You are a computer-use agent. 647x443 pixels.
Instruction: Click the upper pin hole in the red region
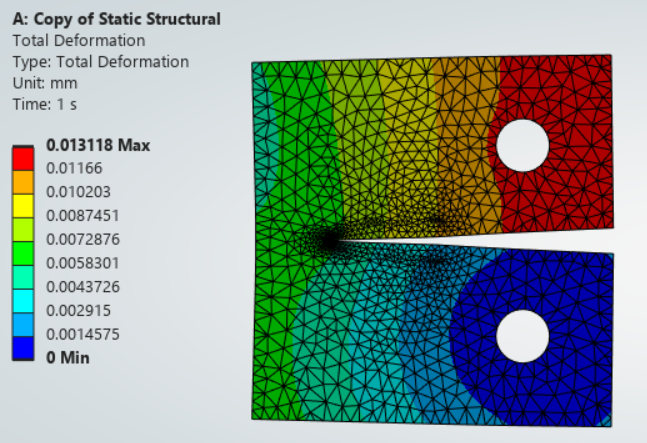[522, 144]
